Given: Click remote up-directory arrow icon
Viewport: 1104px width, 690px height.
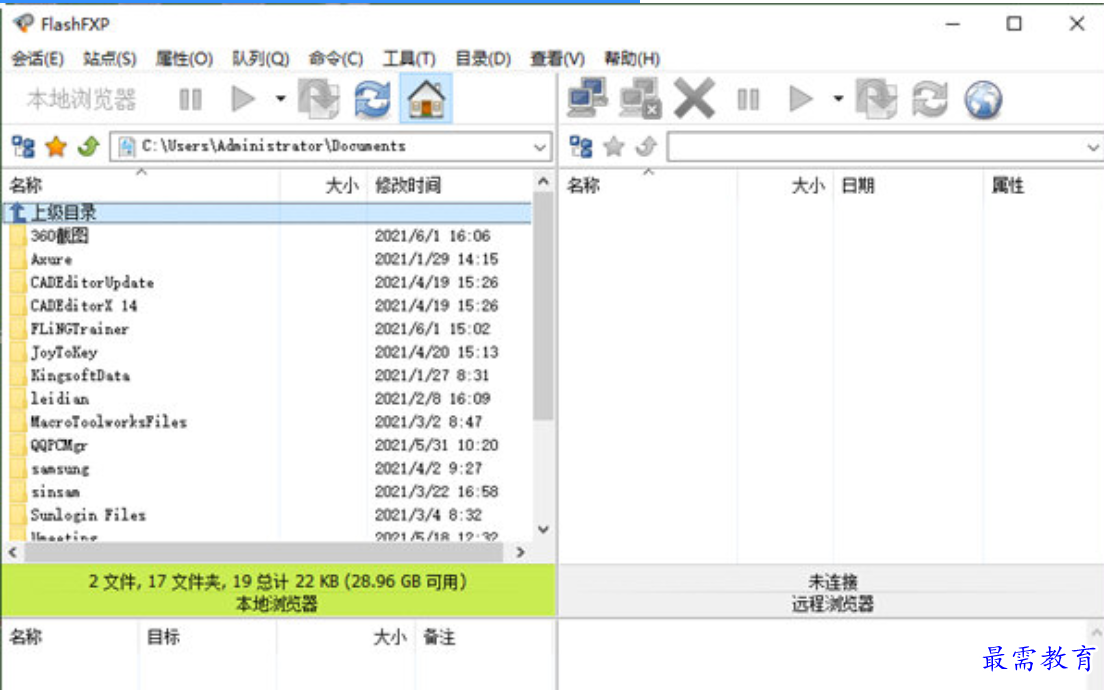Looking at the screenshot, I should pos(646,146).
